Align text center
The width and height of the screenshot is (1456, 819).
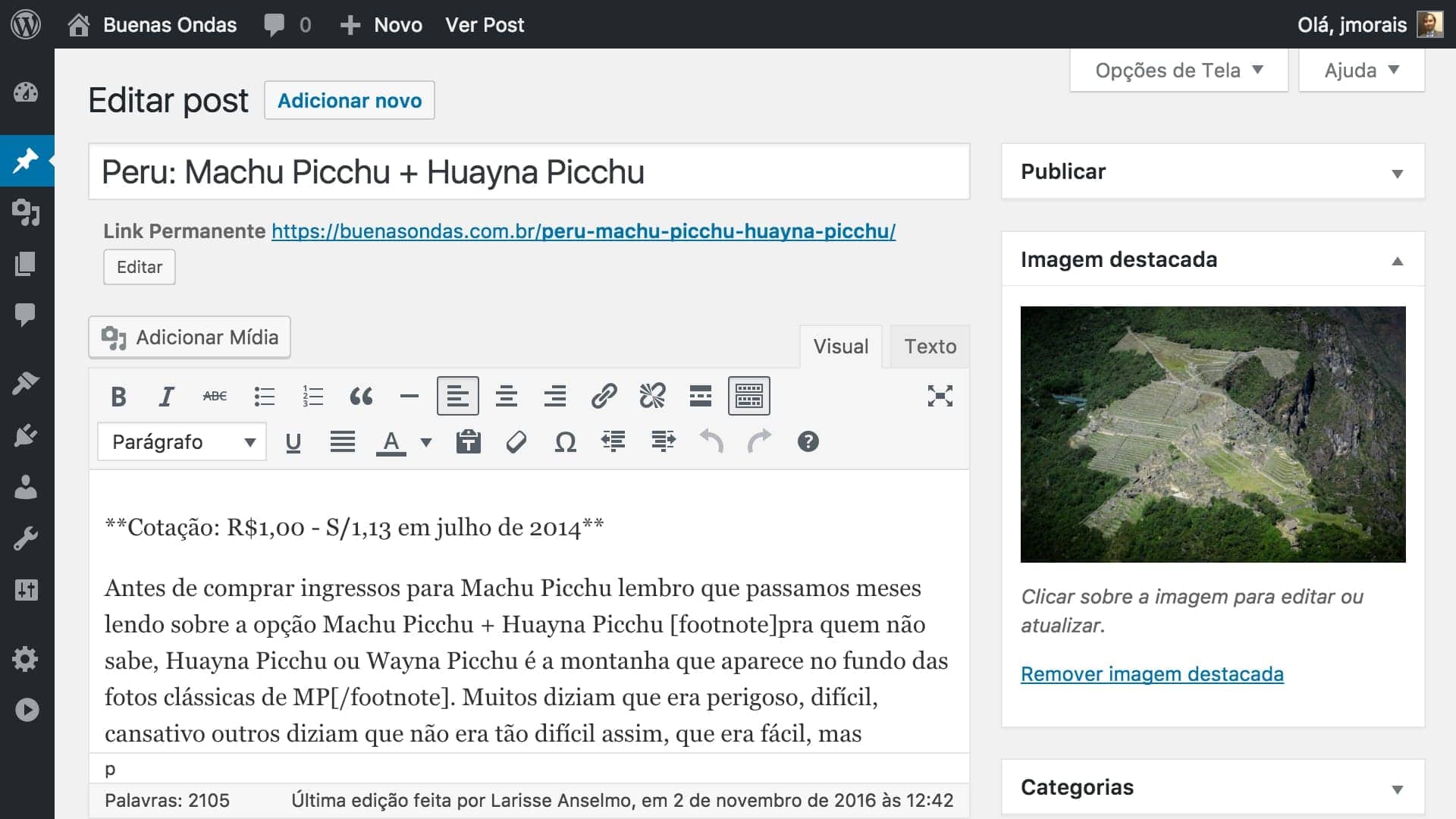point(507,396)
